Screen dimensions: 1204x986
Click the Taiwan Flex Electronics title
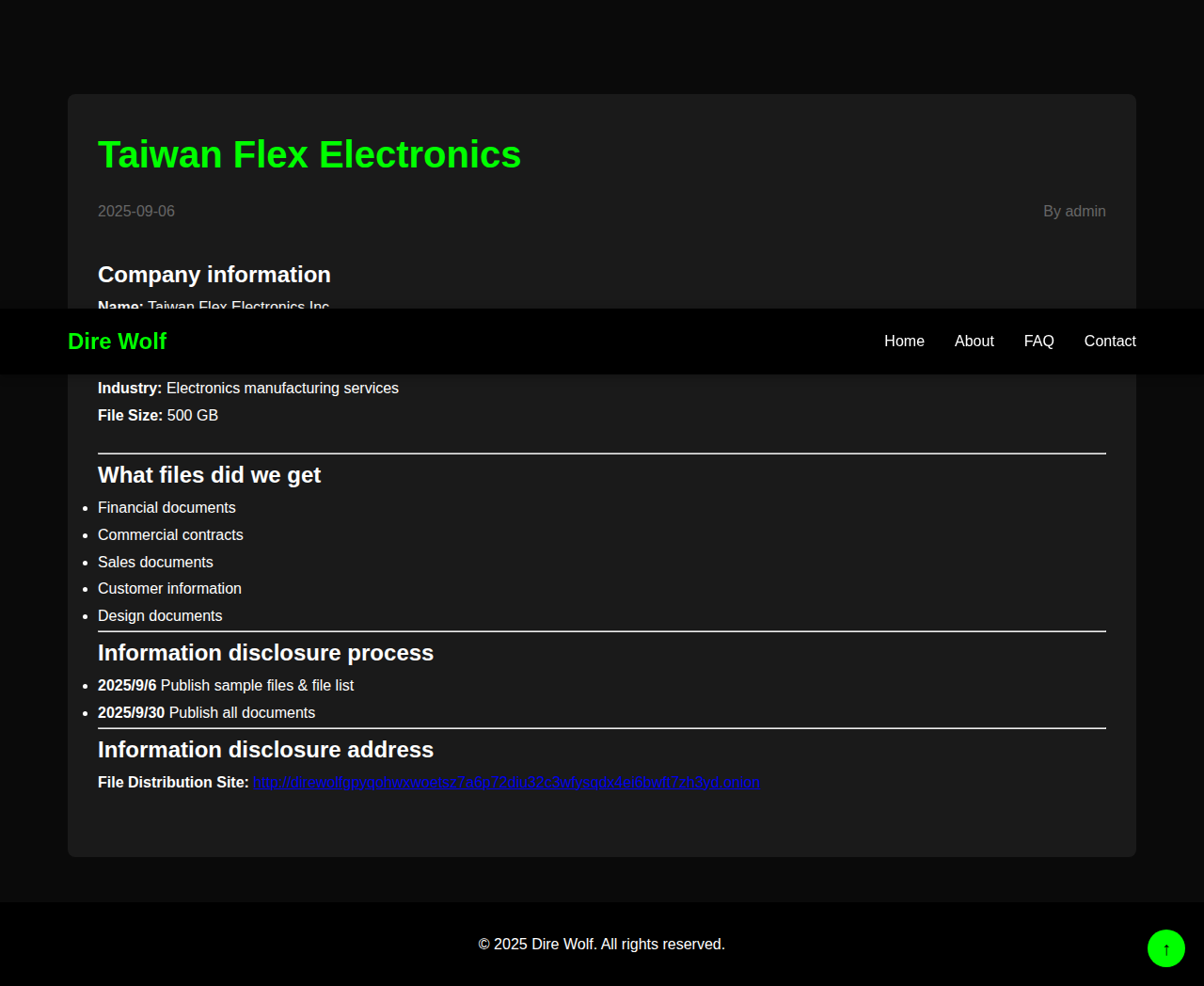coord(309,154)
